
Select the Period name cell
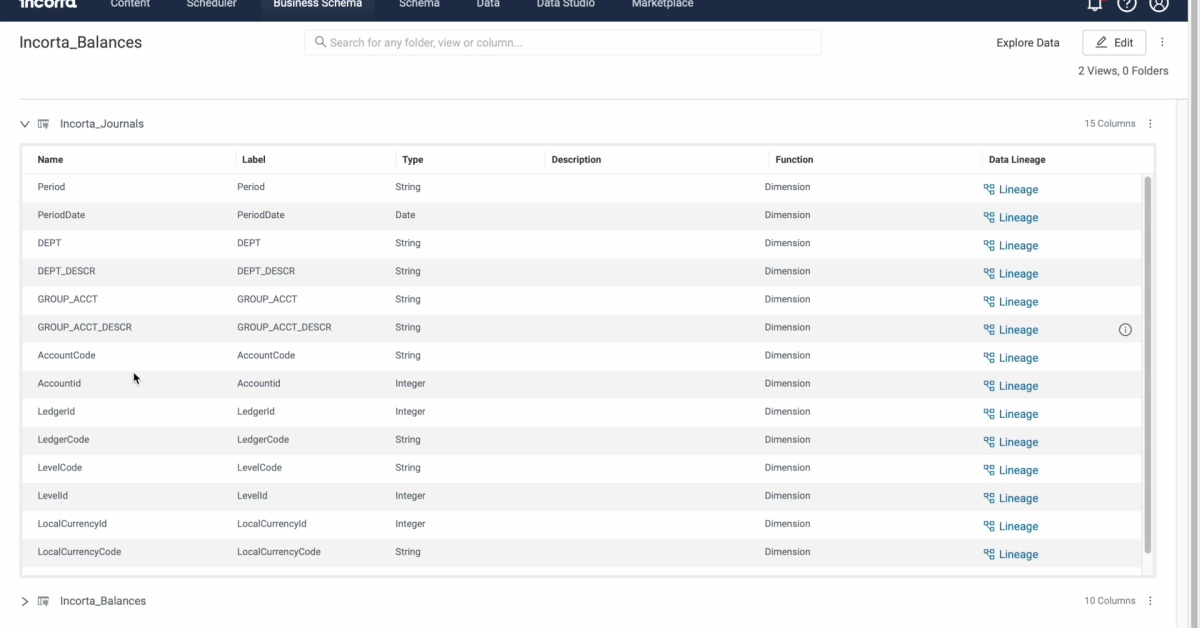click(51, 187)
